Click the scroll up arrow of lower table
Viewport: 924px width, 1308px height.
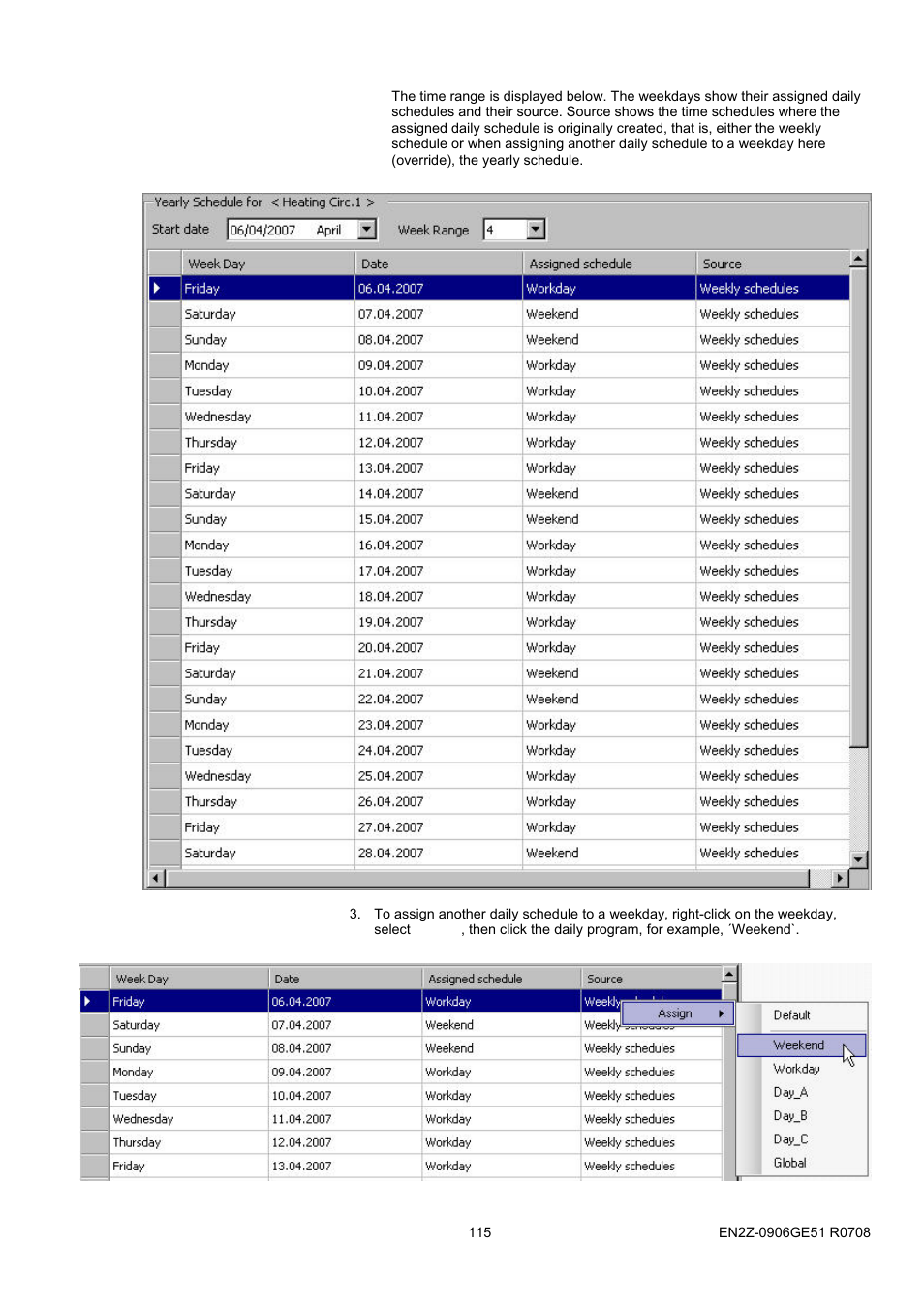pyautogui.click(x=730, y=975)
